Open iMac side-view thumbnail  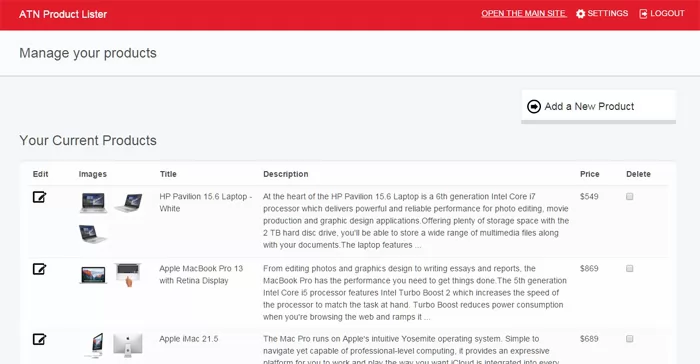95,345
